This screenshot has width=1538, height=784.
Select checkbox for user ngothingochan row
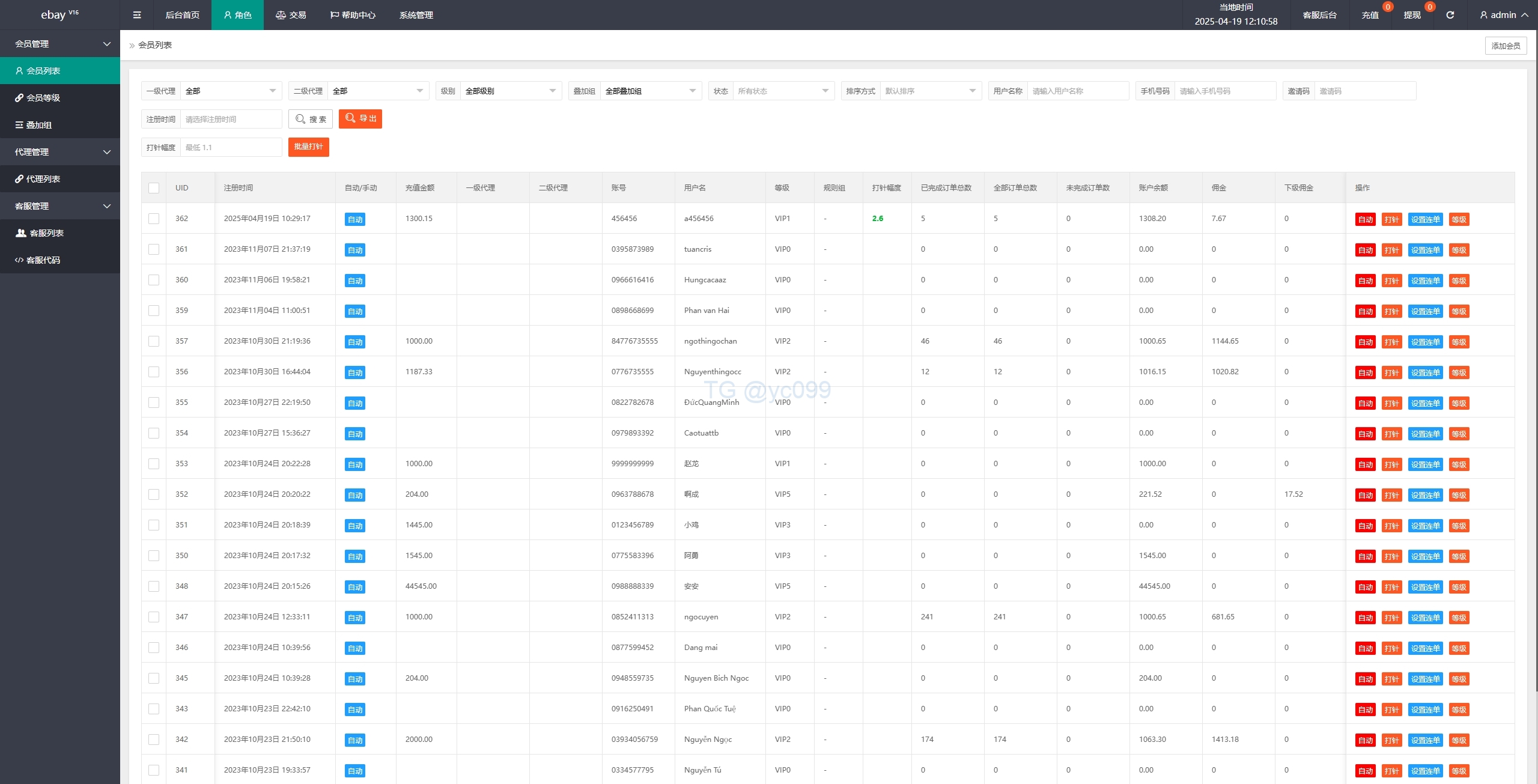point(154,341)
